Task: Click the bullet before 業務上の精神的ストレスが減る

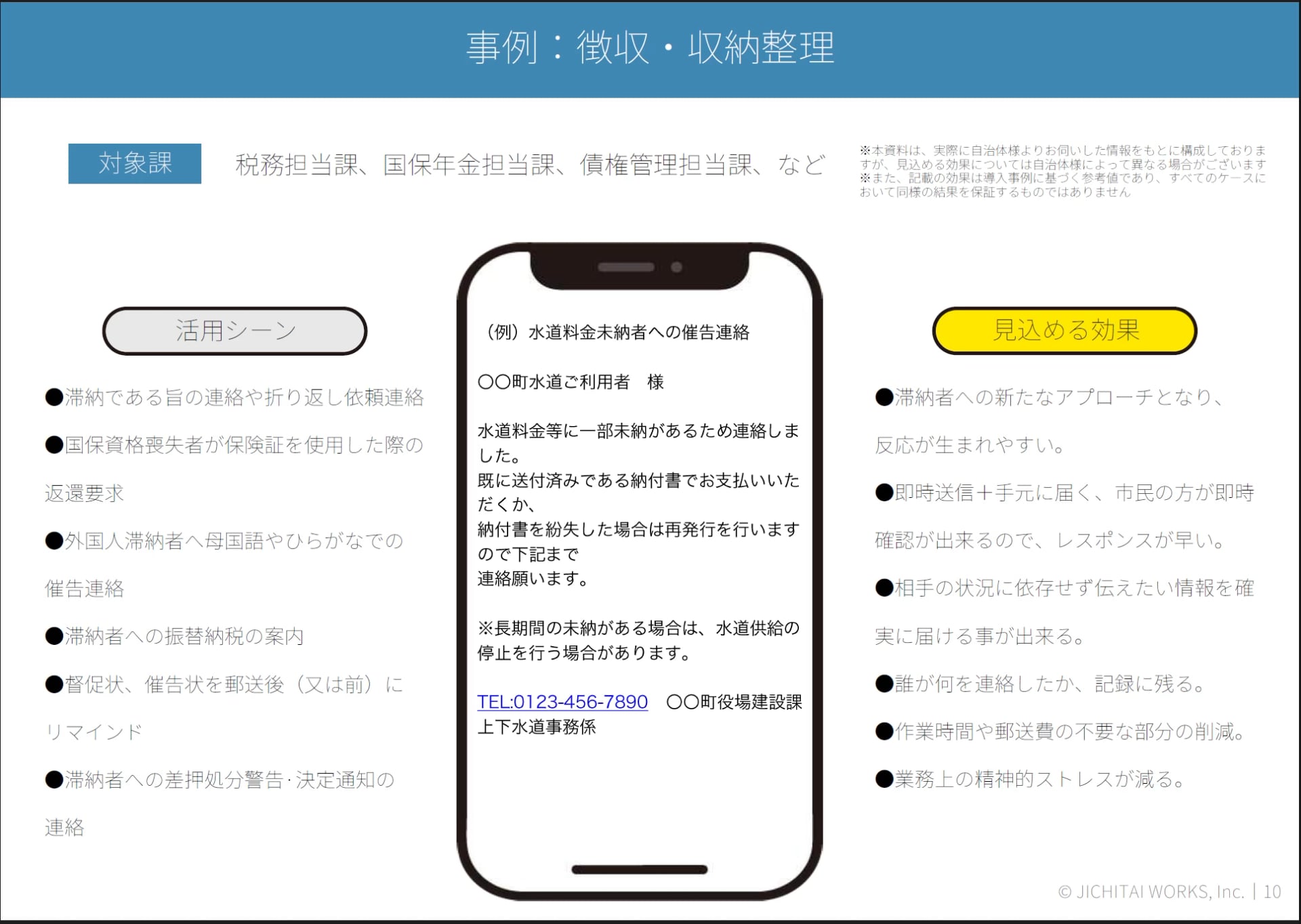Action: tap(884, 779)
